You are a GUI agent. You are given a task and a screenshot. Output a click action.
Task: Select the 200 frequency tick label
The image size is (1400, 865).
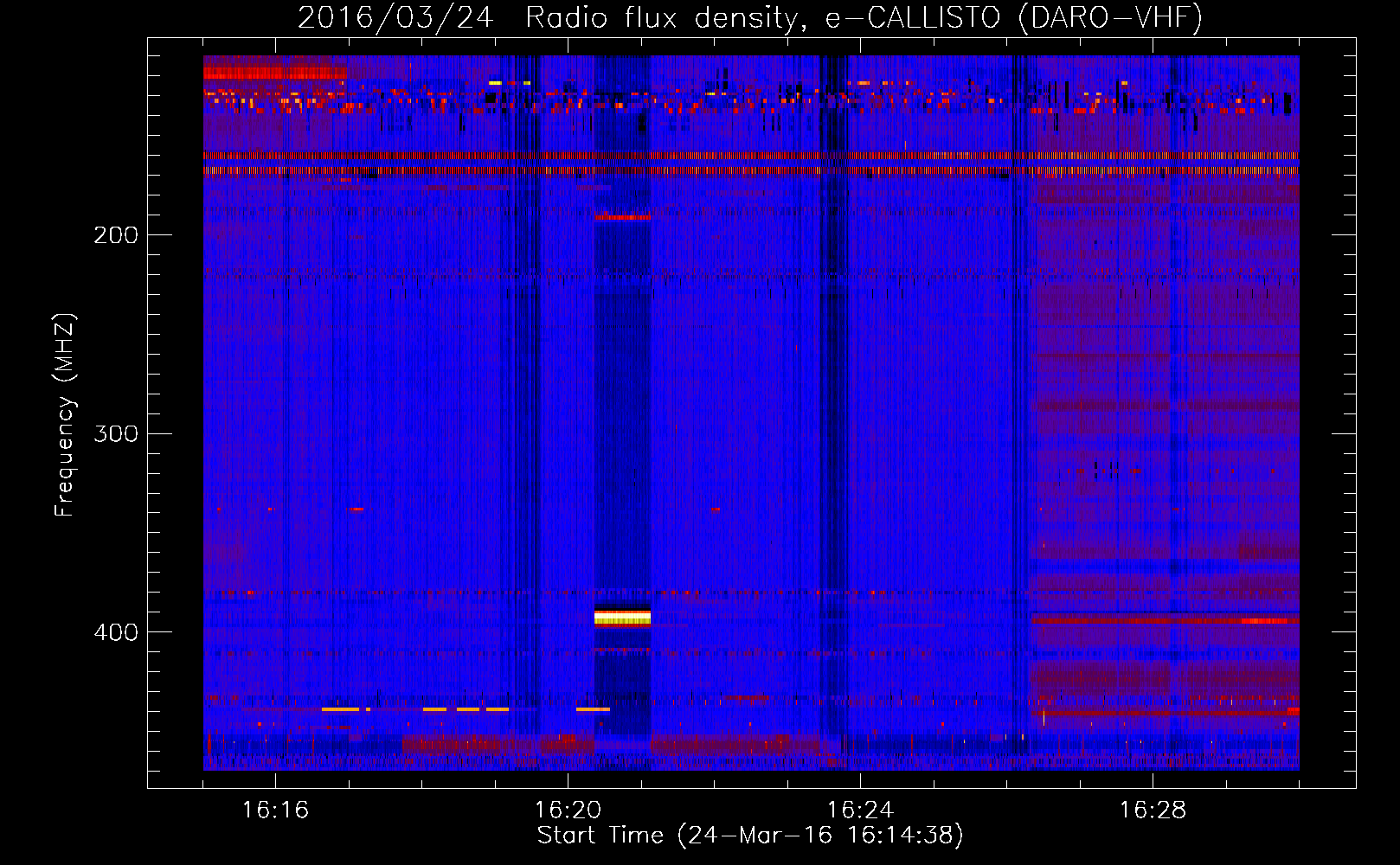tap(116, 235)
